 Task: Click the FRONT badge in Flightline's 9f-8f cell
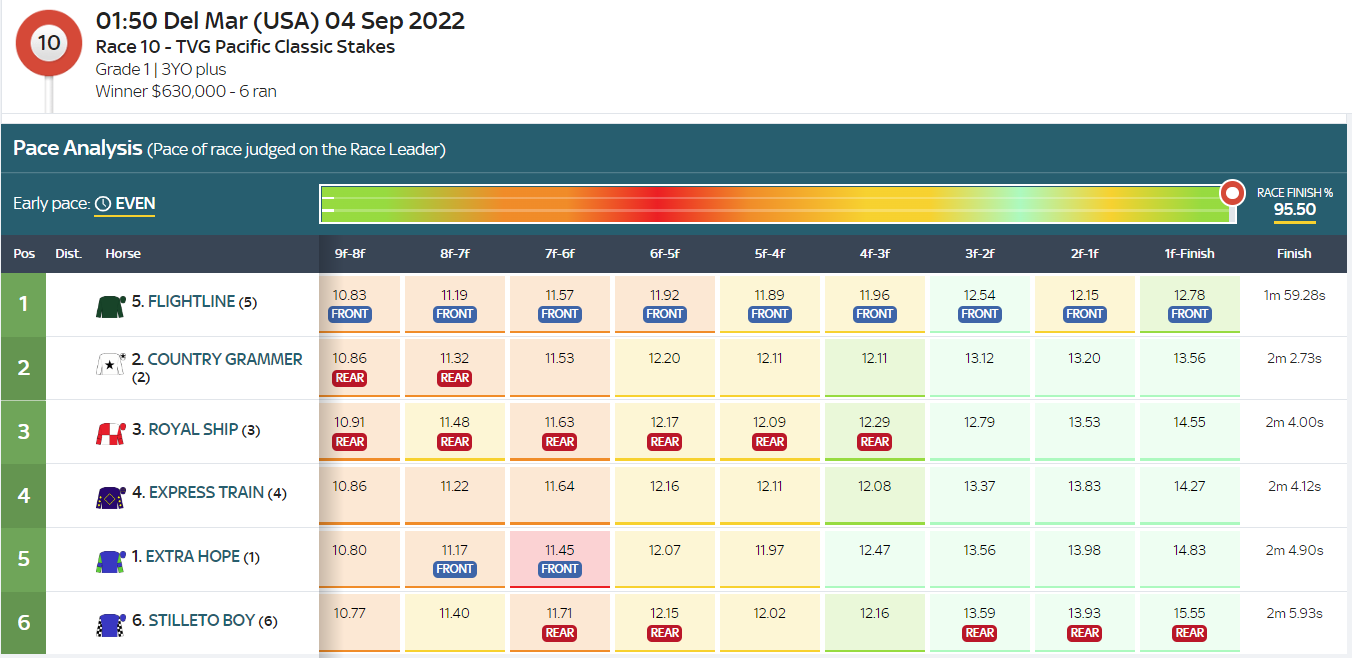pyautogui.click(x=350, y=314)
